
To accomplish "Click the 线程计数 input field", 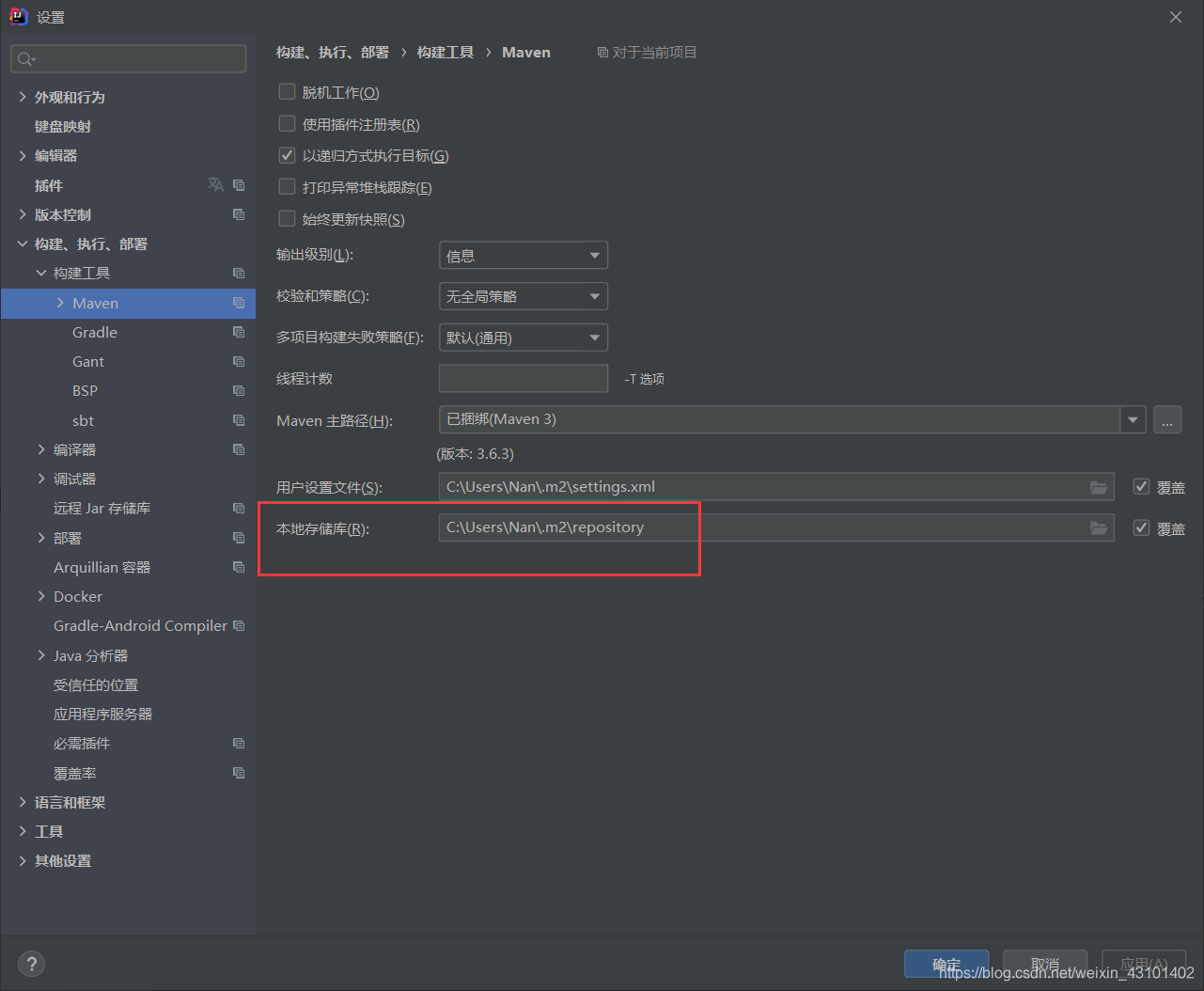I will pyautogui.click(x=524, y=378).
